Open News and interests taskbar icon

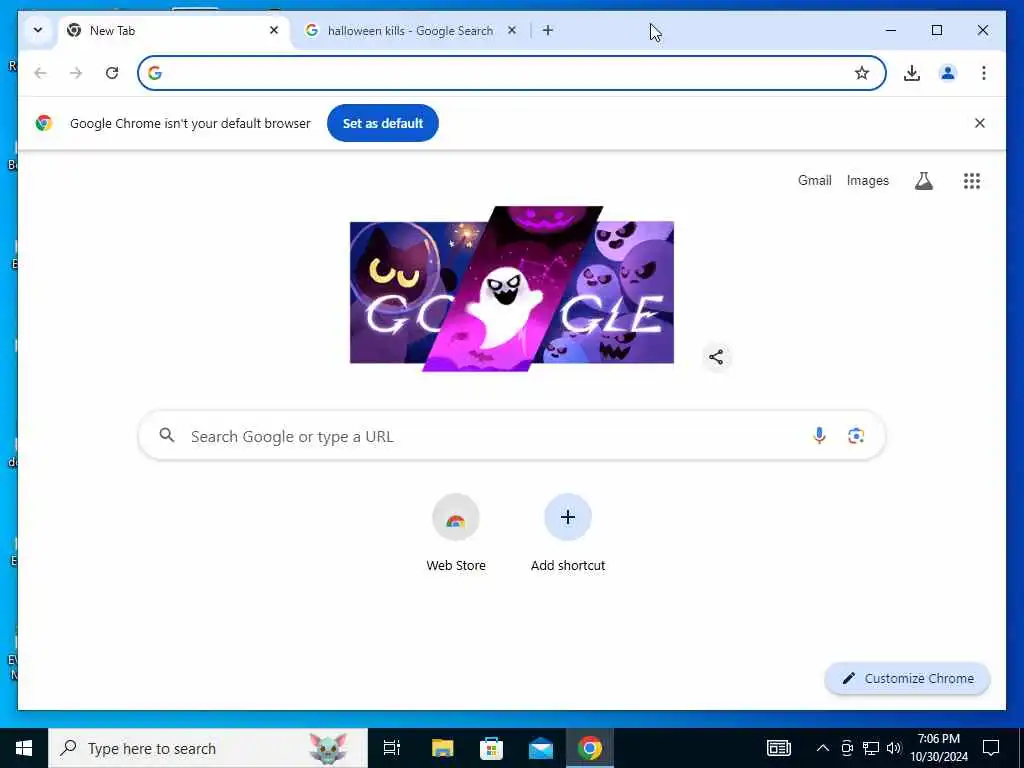point(778,748)
